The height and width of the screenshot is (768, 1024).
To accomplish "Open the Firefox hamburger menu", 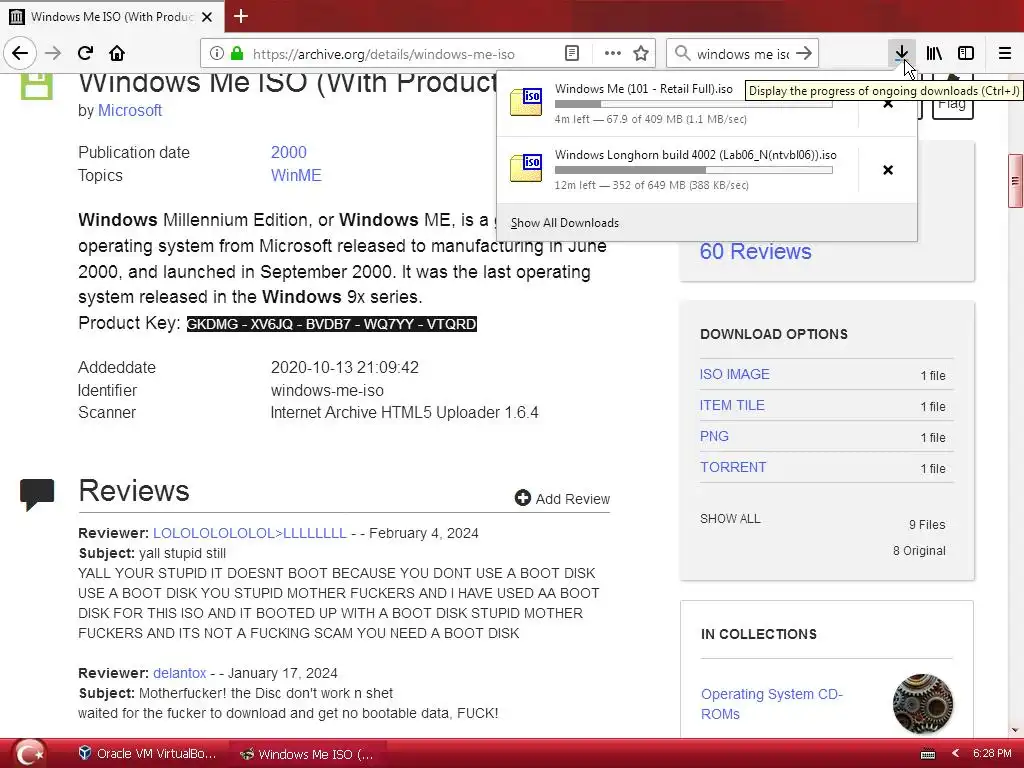I will (1004, 54).
